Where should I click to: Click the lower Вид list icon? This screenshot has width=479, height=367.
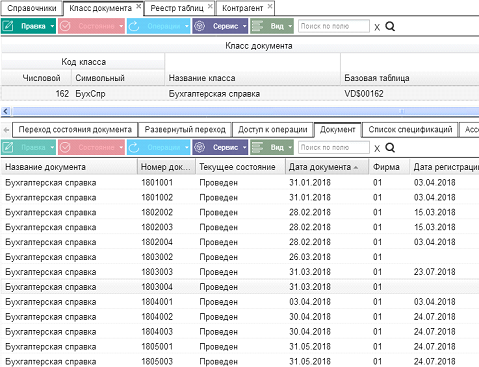[257, 147]
